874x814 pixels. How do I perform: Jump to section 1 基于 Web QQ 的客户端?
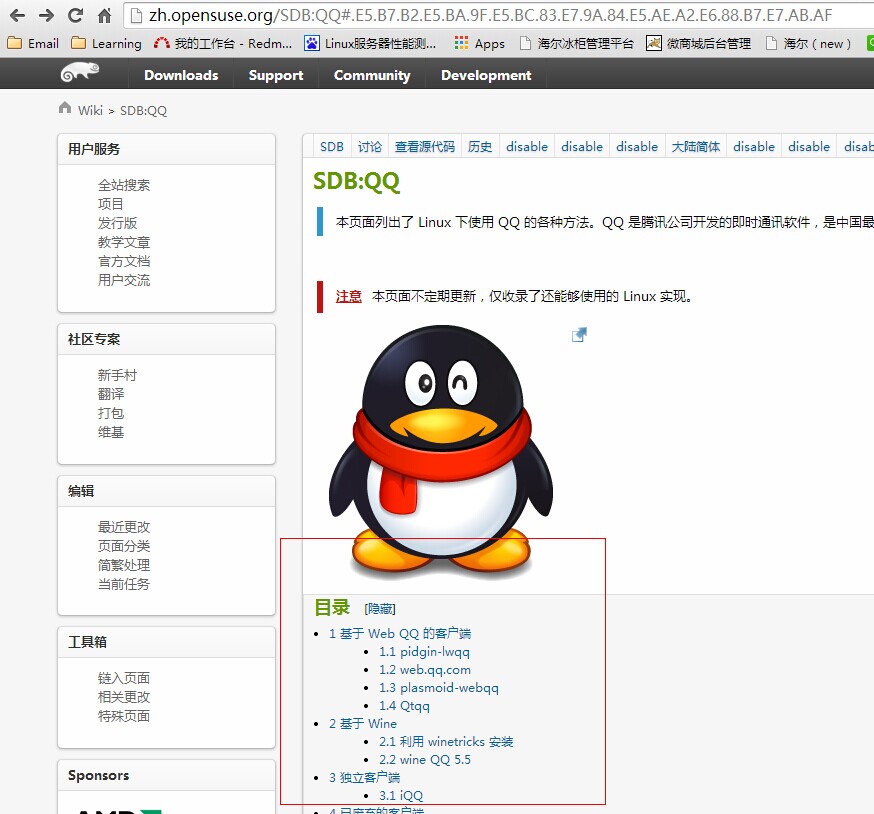400,633
